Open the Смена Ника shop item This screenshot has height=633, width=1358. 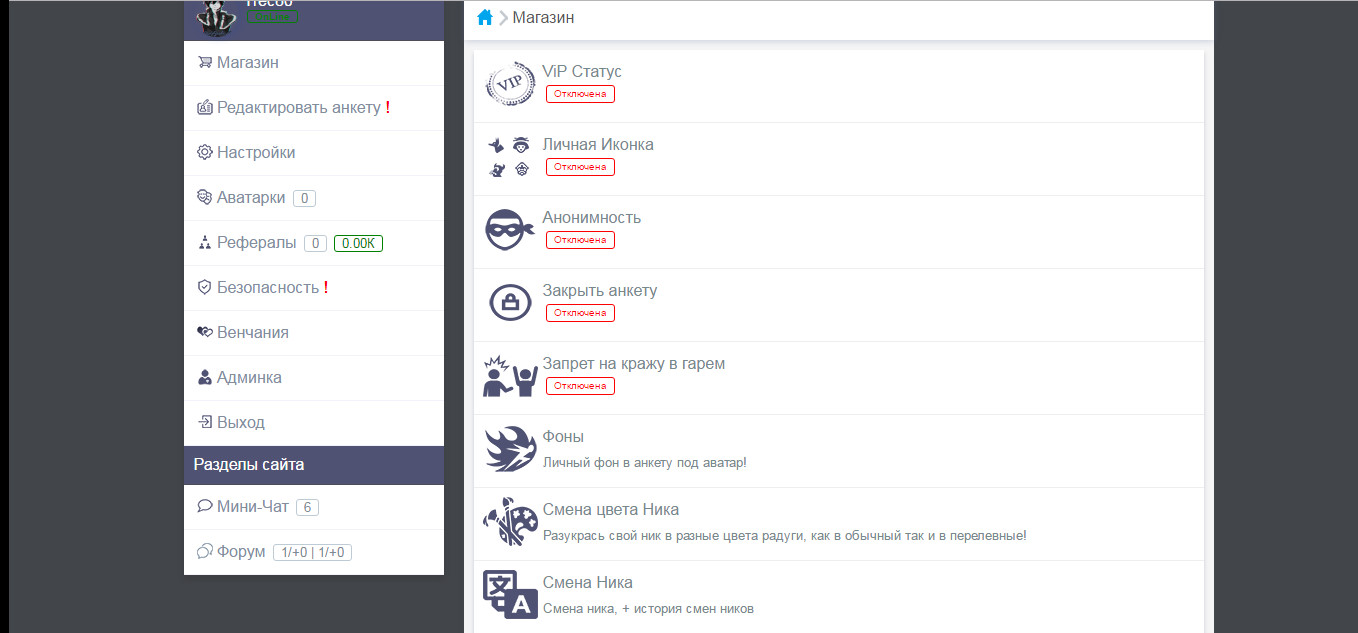tap(587, 583)
